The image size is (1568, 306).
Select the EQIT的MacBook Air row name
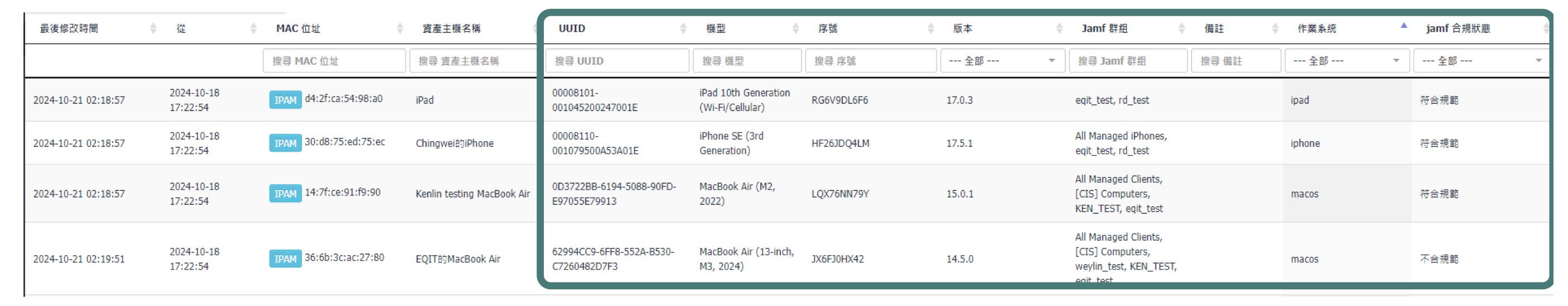tap(458, 259)
